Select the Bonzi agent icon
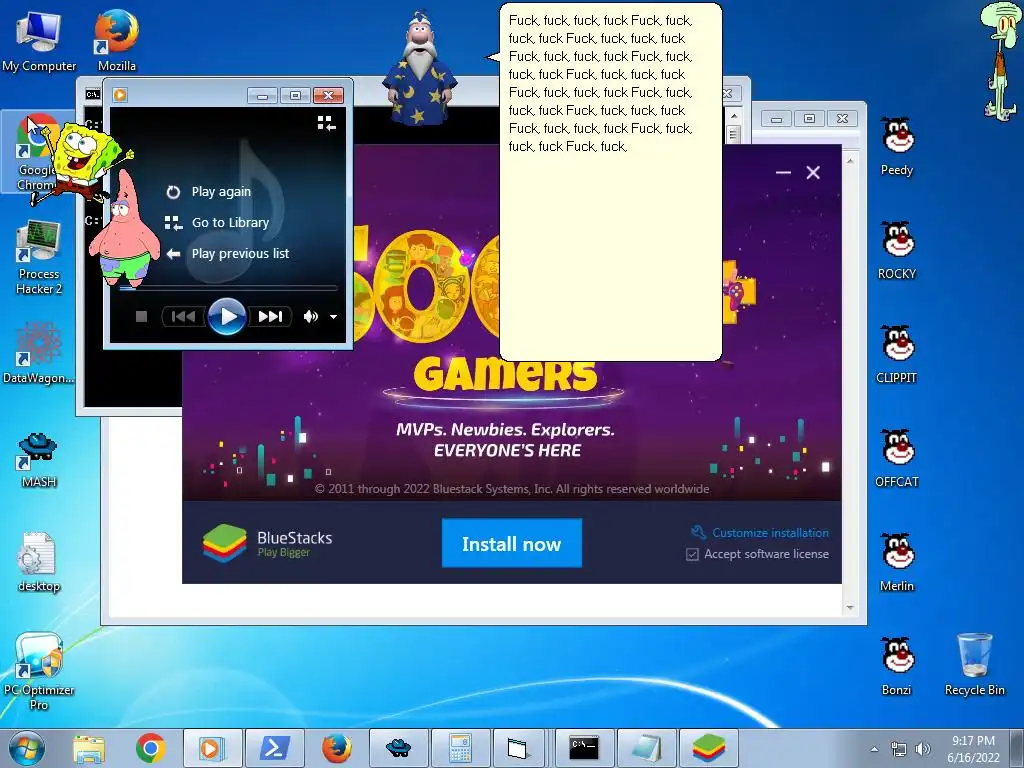This screenshot has width=1024, height=768. (897, 666)
